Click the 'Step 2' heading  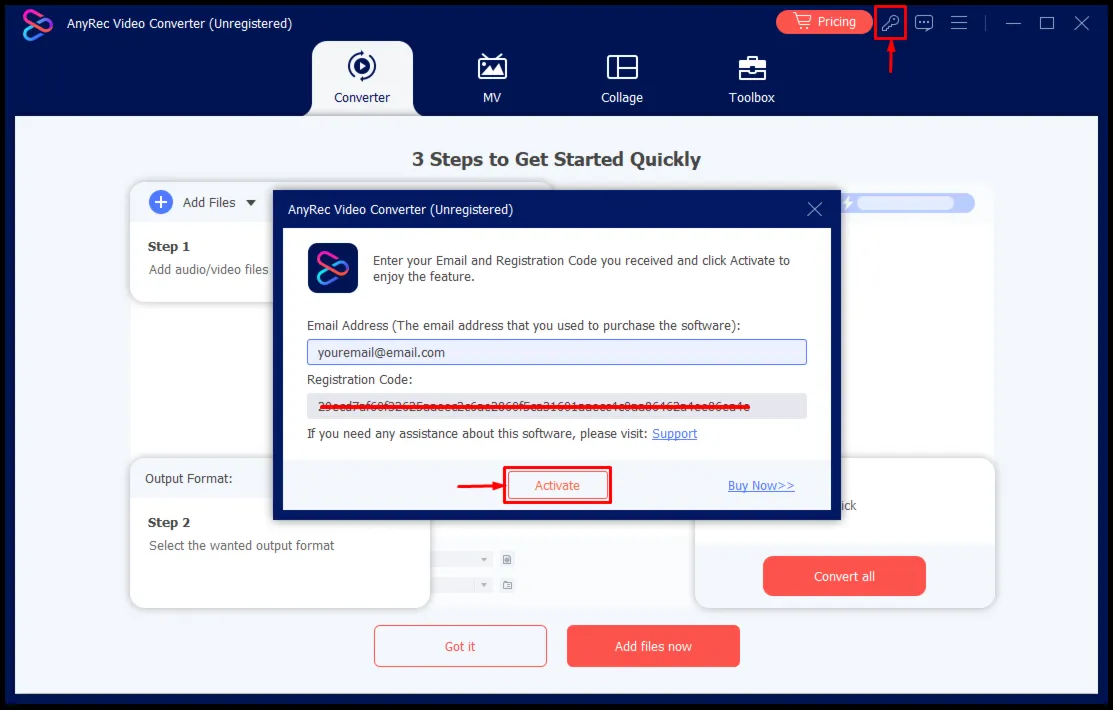click(x=169, y=523)
